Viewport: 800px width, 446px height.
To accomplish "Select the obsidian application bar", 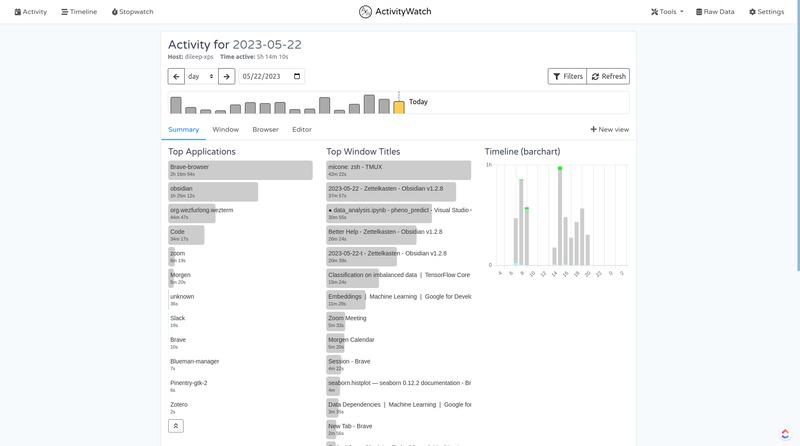I will (x=213, y=192).
